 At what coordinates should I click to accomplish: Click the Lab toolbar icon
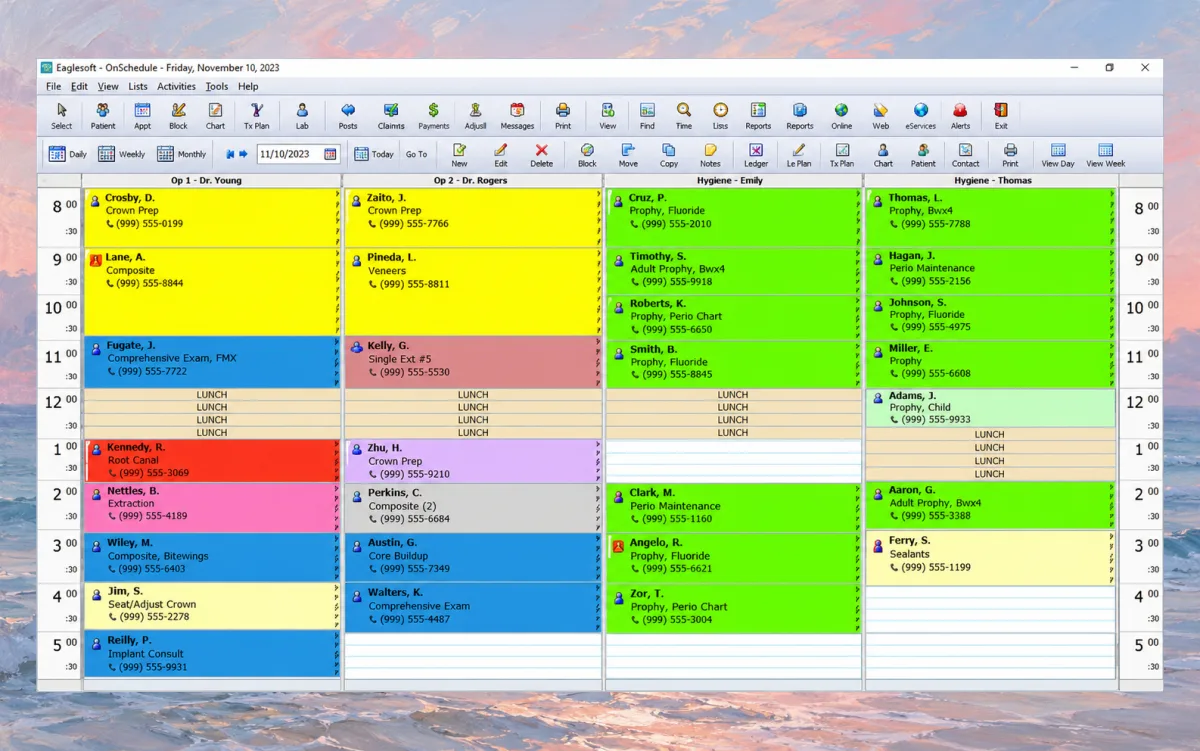(301, 116)
